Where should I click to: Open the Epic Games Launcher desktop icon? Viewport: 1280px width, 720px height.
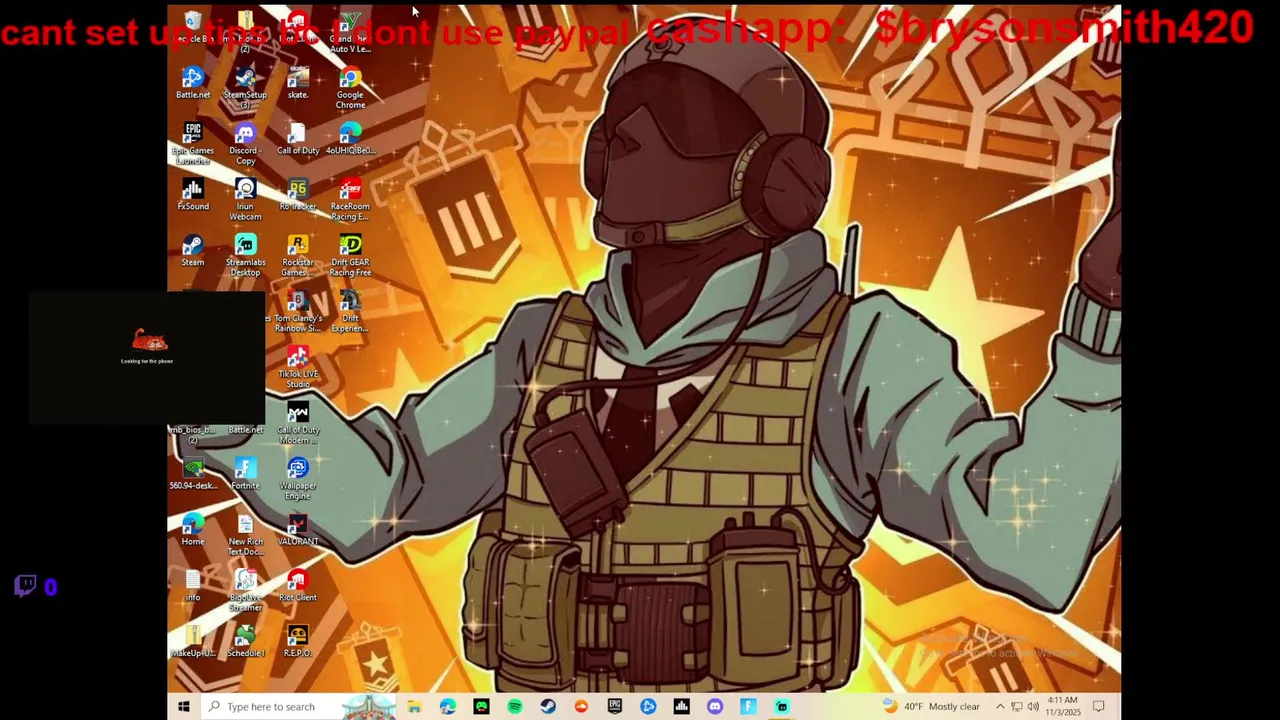(193, 144)
